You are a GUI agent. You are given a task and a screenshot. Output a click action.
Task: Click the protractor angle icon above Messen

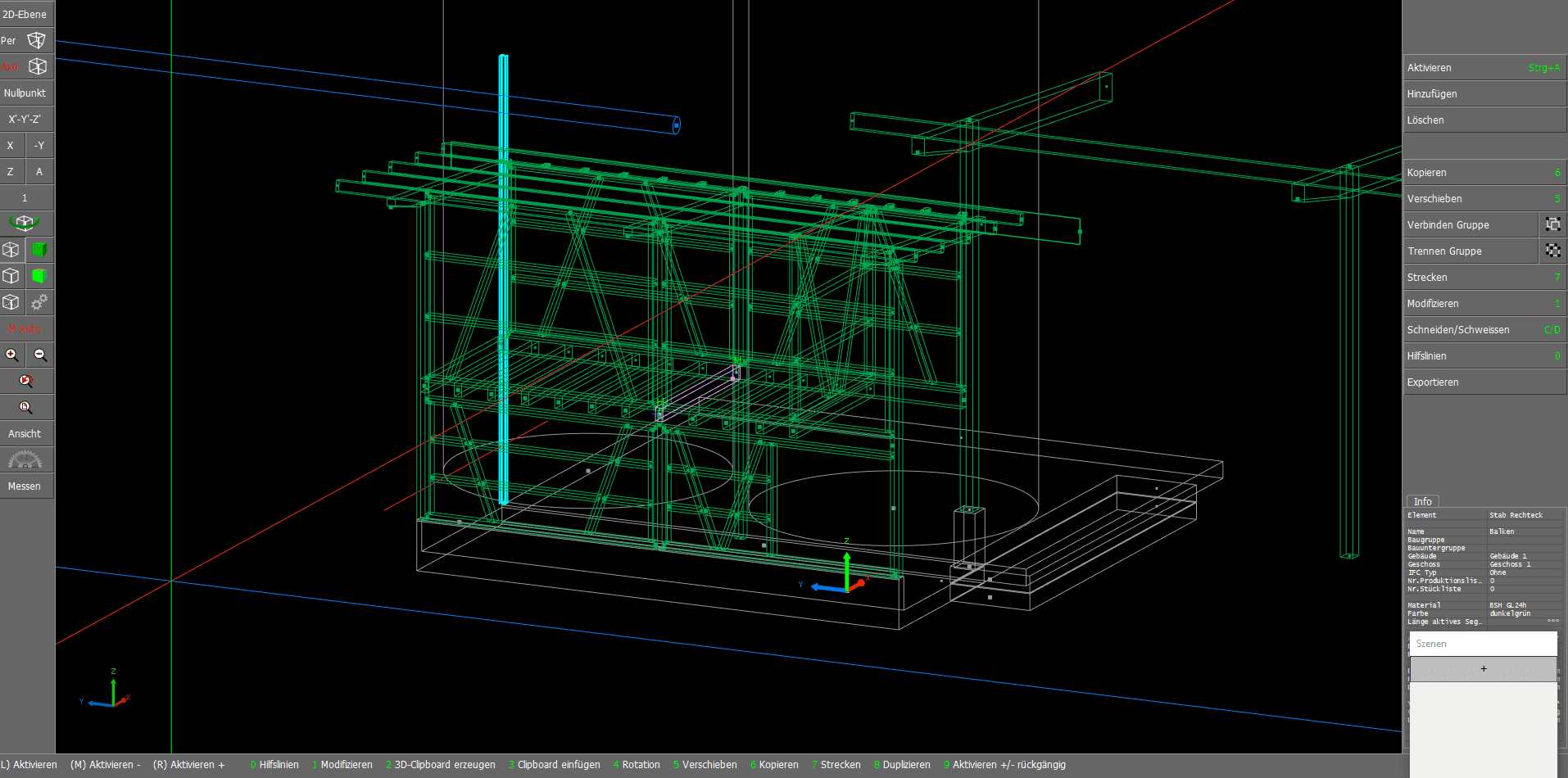tap(25, 460)
